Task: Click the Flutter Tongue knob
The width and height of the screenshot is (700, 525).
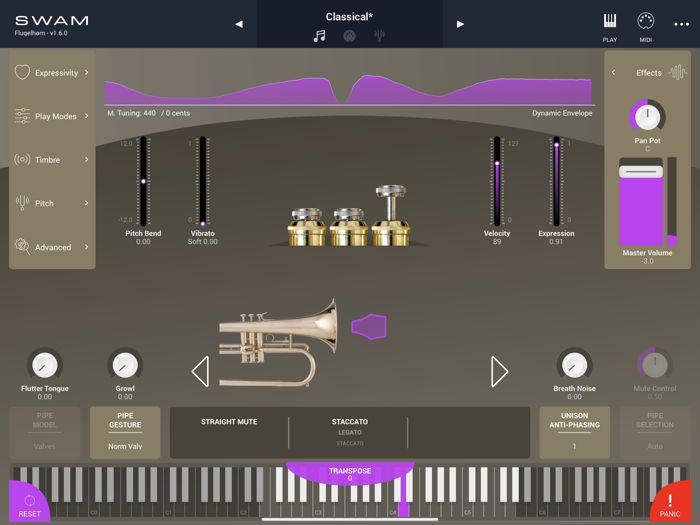Action: click(x=45, y=365)
